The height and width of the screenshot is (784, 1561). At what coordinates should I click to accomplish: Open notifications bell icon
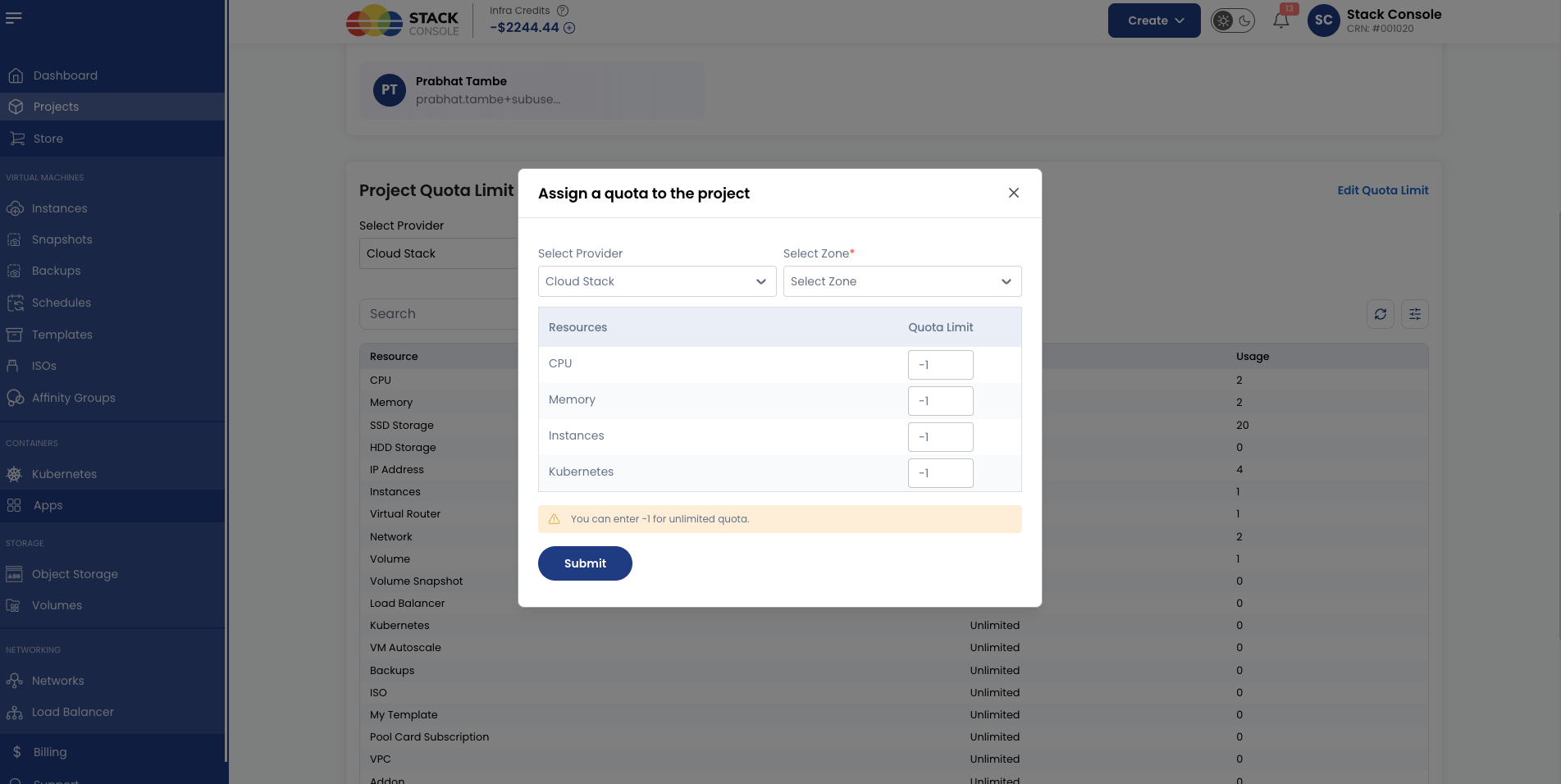[x=1281, y=21]
